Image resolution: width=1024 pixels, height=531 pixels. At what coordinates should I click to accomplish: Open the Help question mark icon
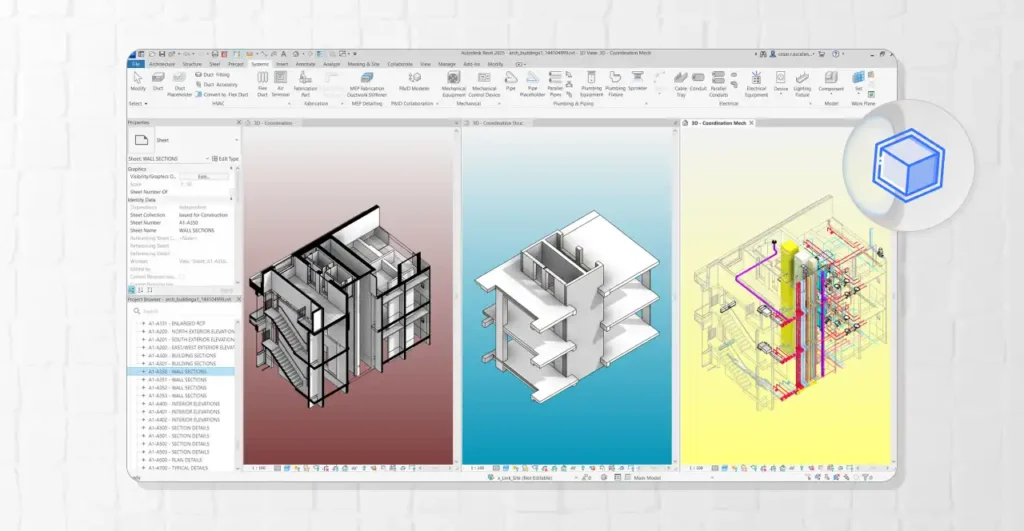tap(836, 54)
